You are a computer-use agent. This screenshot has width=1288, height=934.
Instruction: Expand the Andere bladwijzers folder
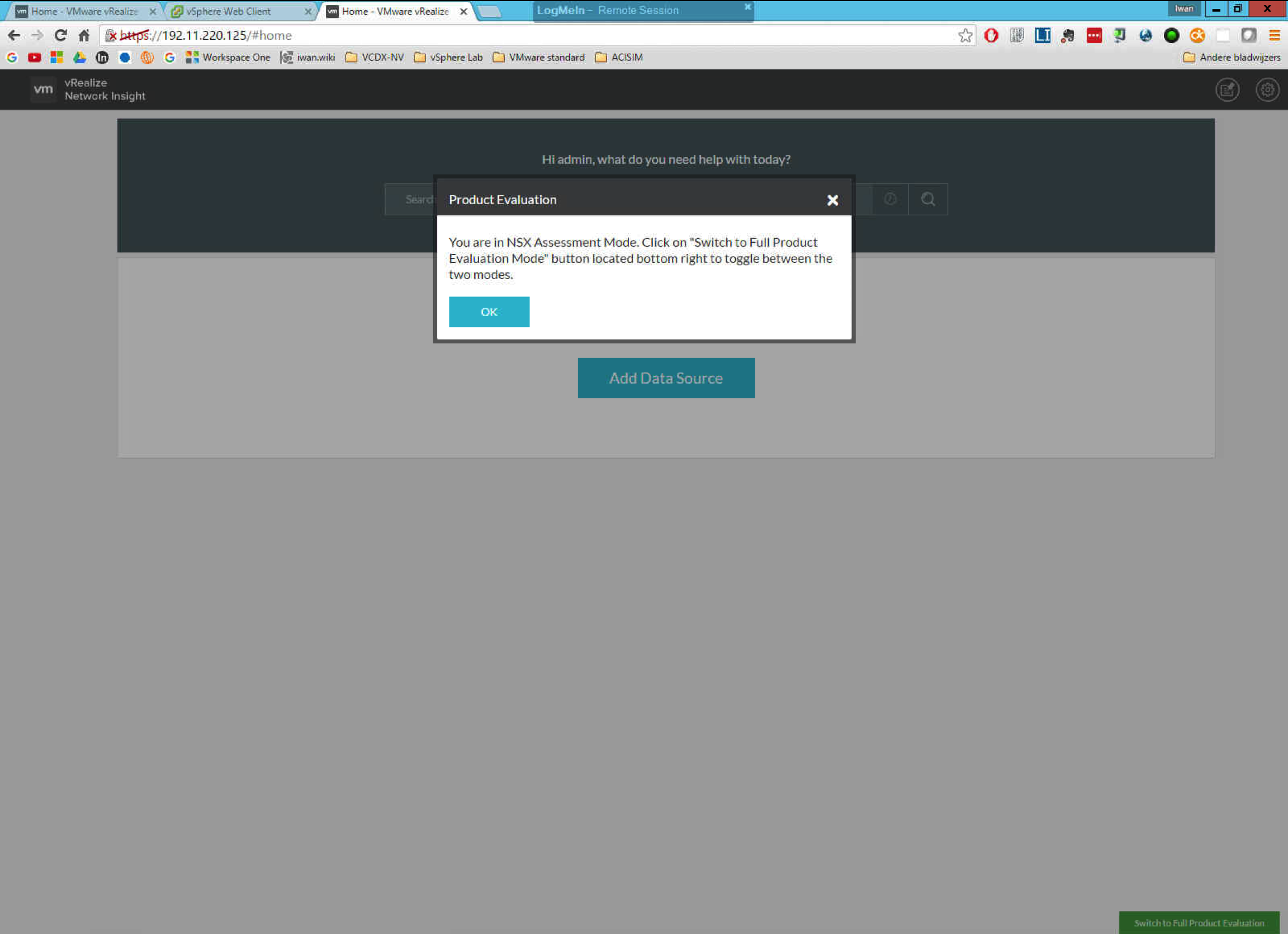[1232, 58]
